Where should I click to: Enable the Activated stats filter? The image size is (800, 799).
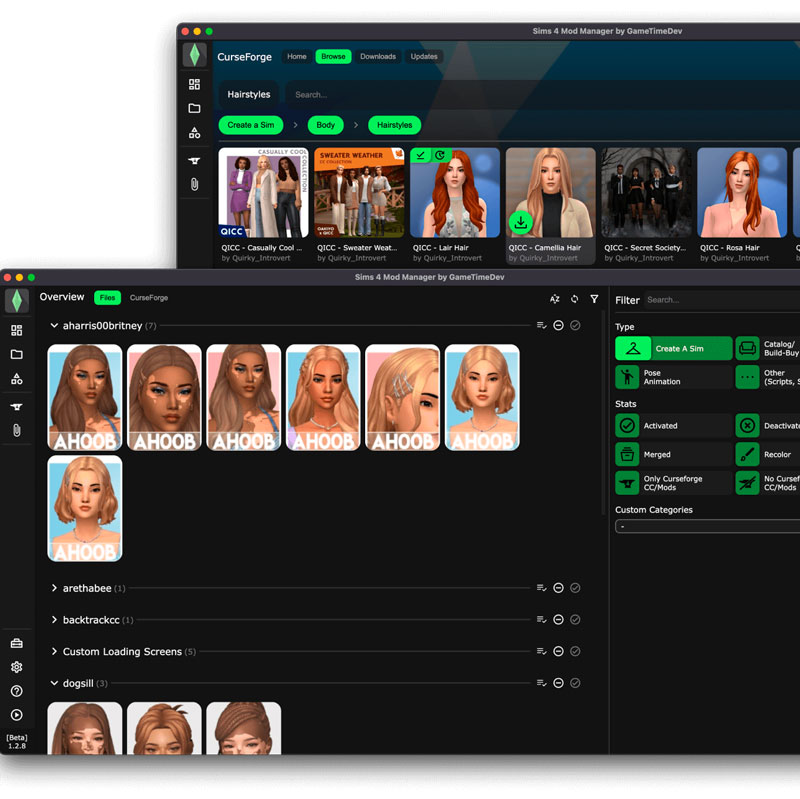tap(673, 426)
